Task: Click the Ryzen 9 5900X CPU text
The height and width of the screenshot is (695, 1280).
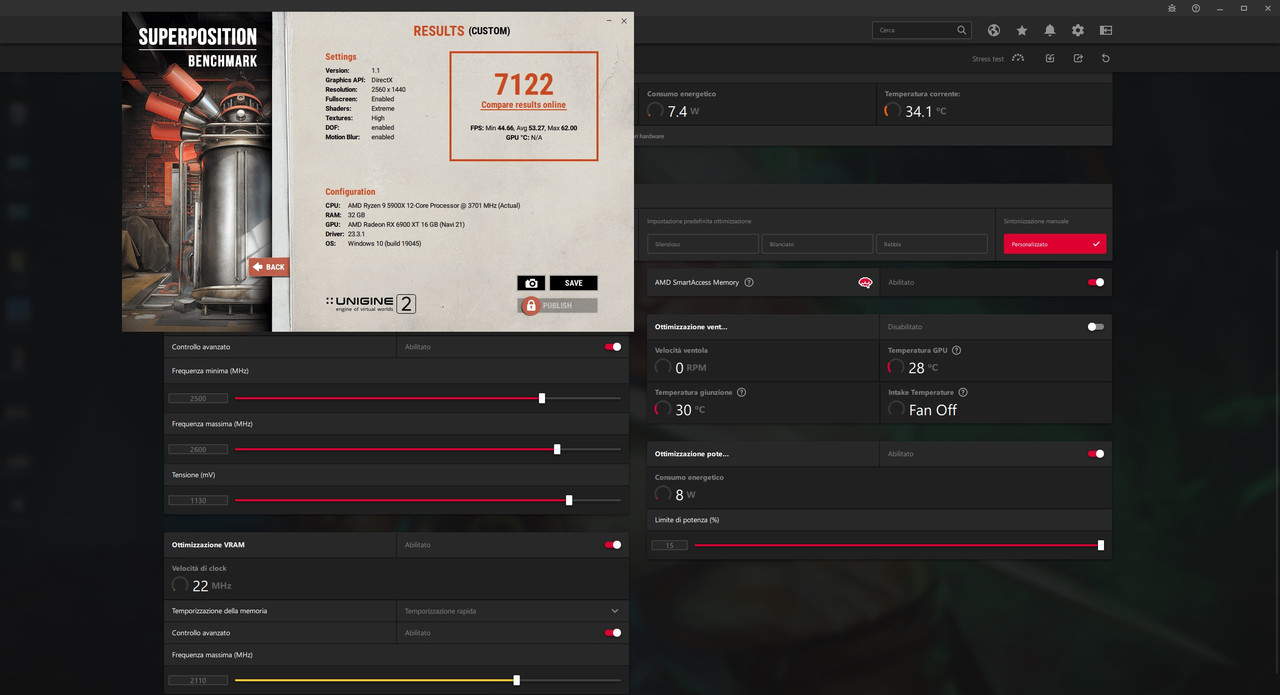Action: (434, 206)
